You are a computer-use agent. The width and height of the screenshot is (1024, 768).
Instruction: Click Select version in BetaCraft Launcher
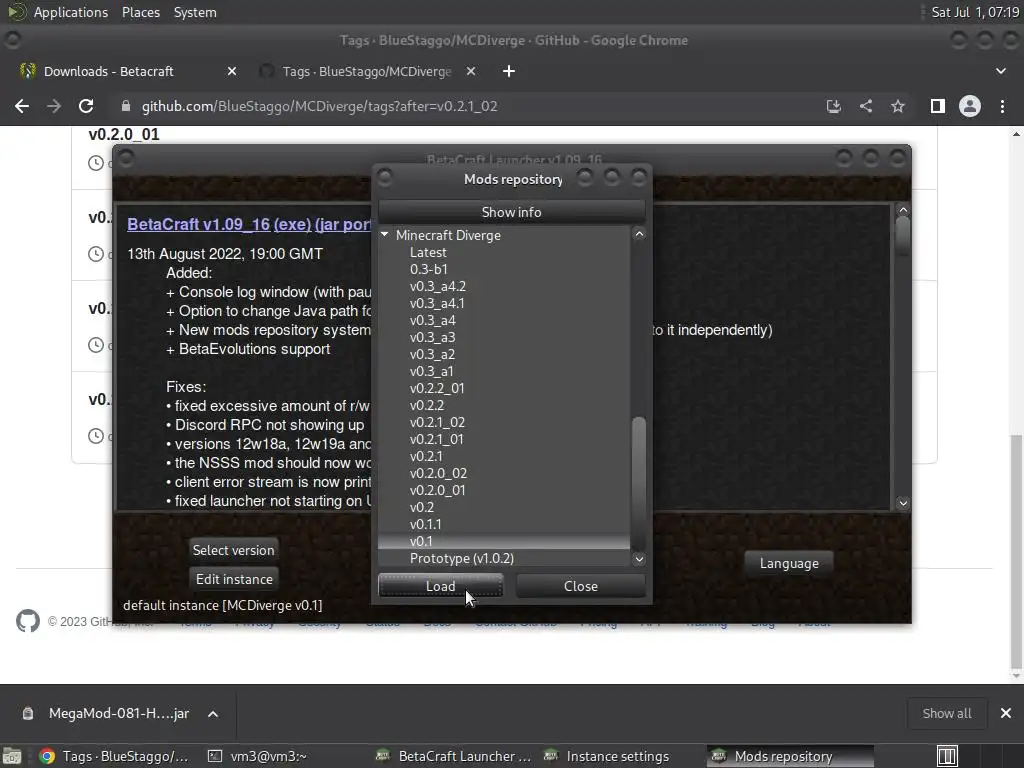point(233,550)
